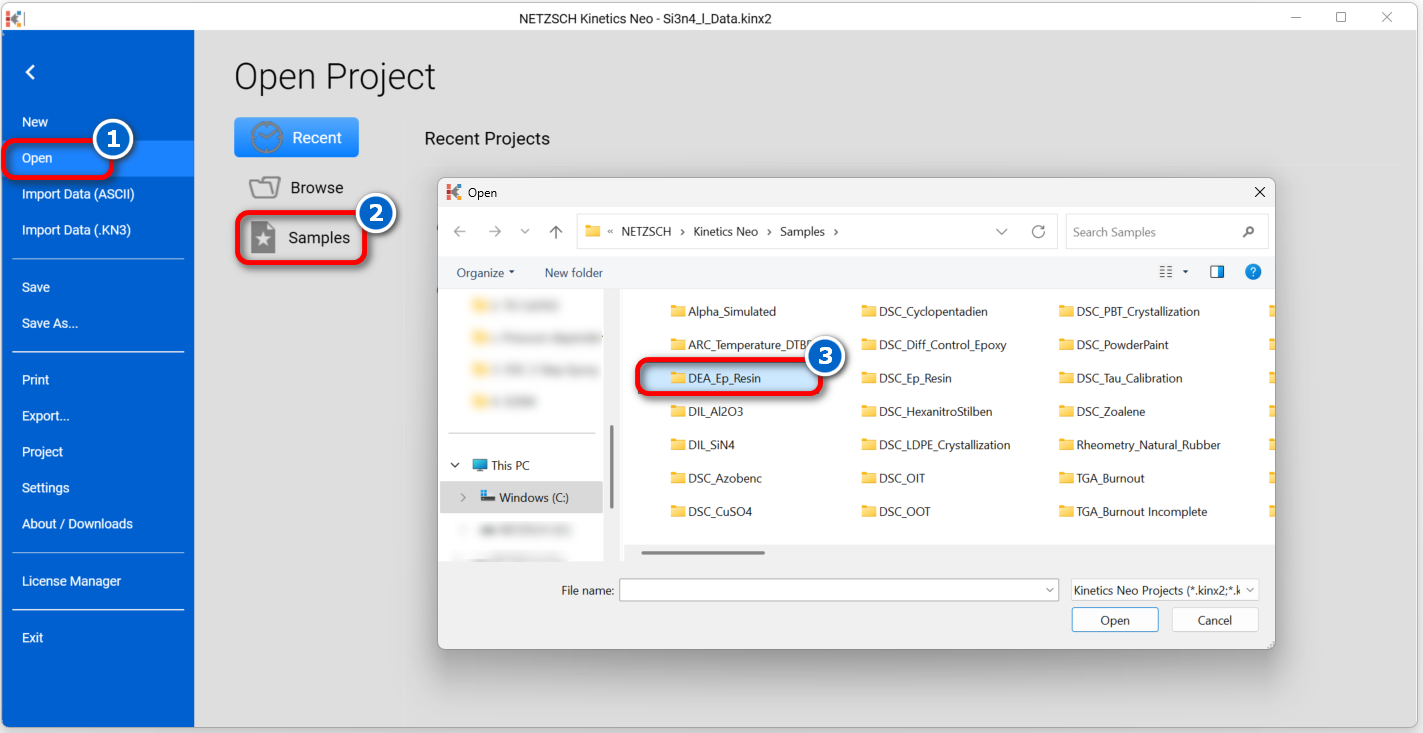This screenshot has height=733, width=1423.
Task: Open the Organize dropdown menu
Action: tap(485, 273)
